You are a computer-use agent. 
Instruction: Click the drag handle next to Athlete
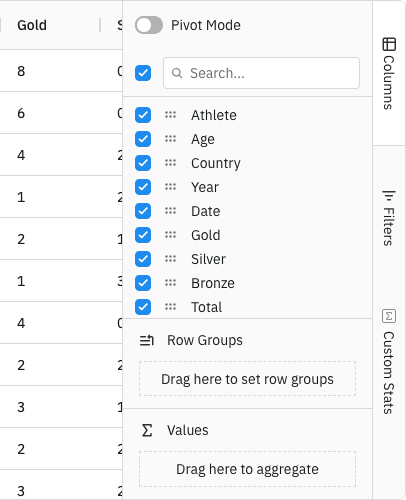coord(170,115)
